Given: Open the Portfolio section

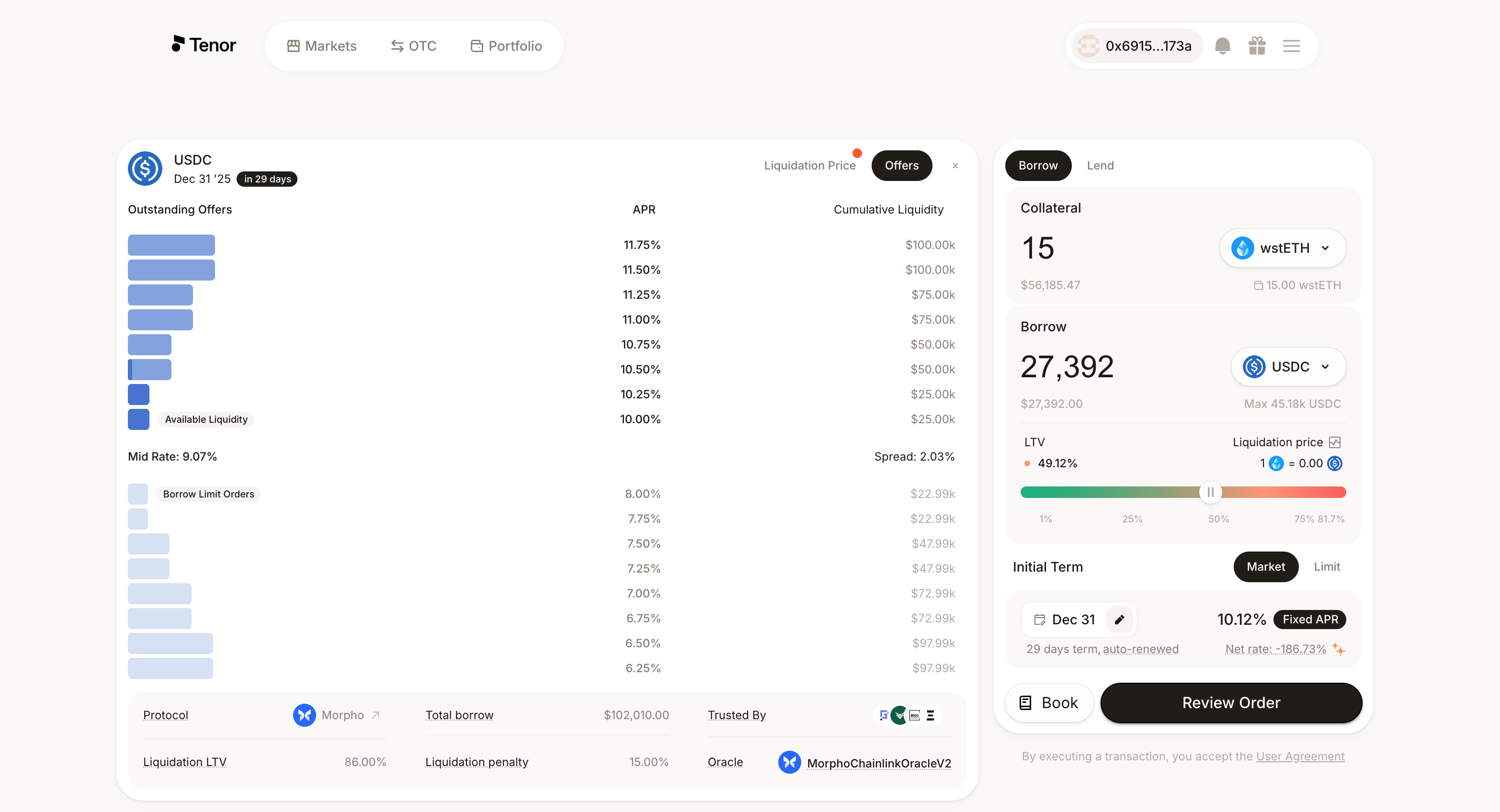Looking at the screenshot, I should tap(505, 45).
